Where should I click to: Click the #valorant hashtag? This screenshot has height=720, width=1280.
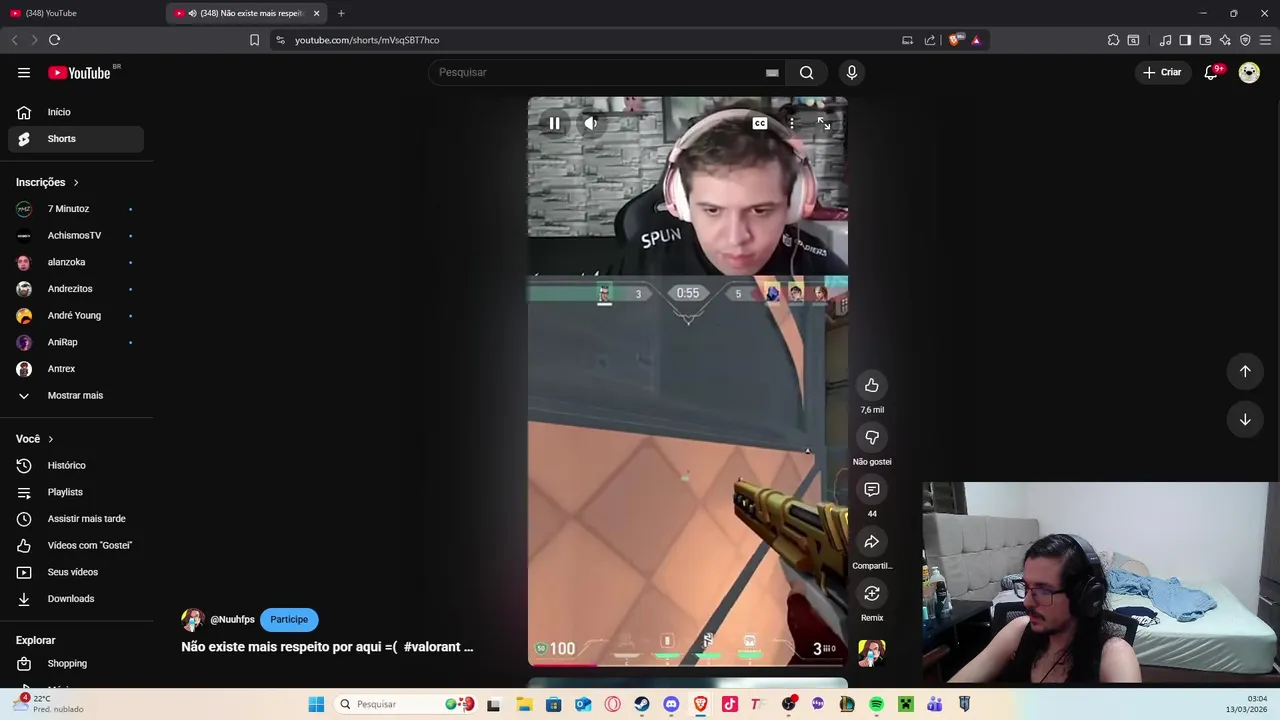click(432, 647)
